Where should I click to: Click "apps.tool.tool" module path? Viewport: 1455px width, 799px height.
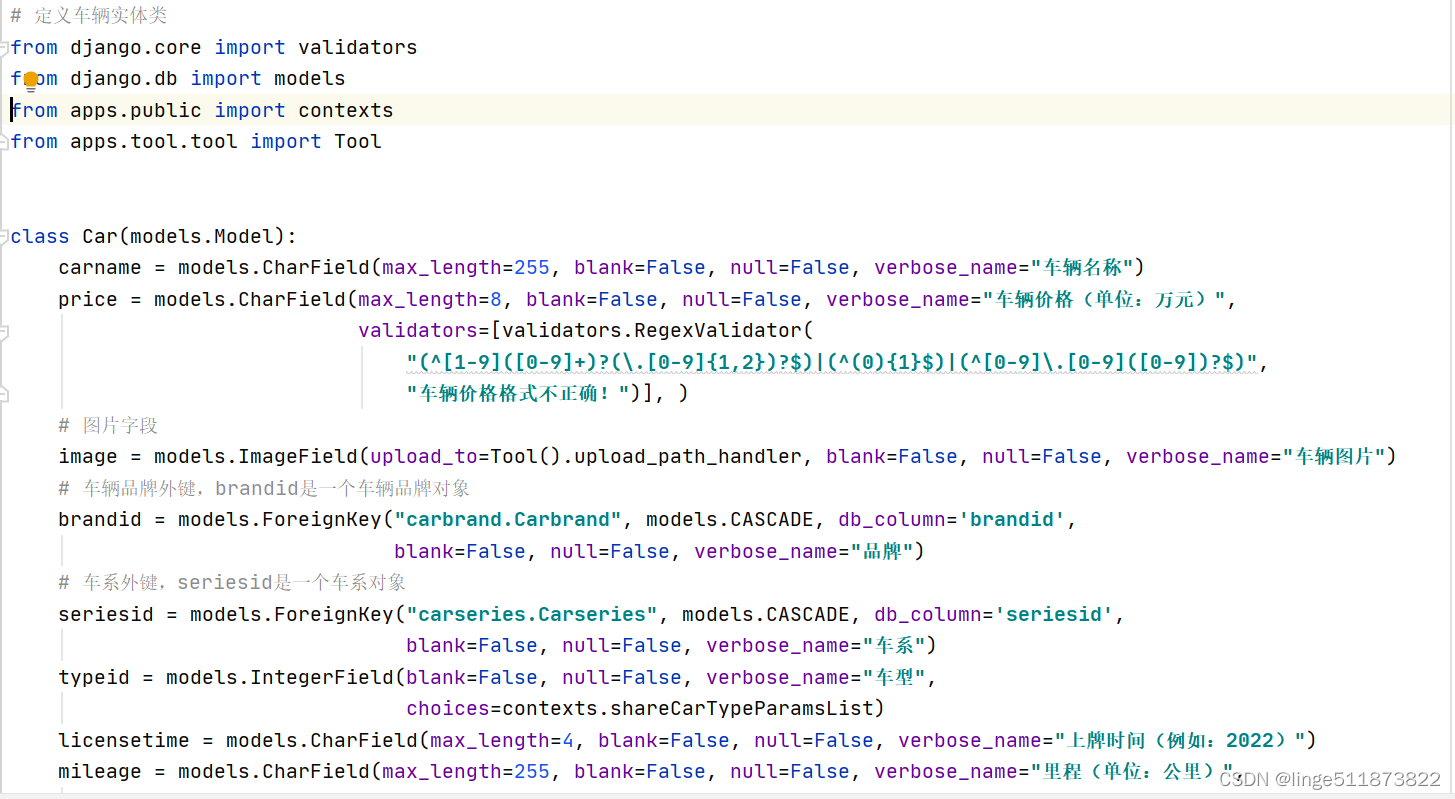coord(154,141)
